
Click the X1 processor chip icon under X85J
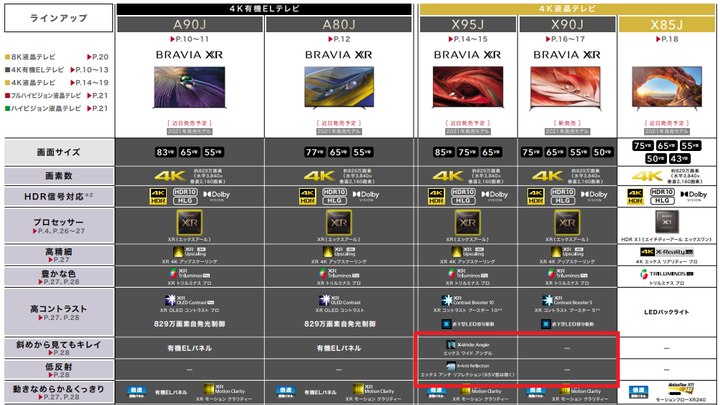[x=667, y=222]
